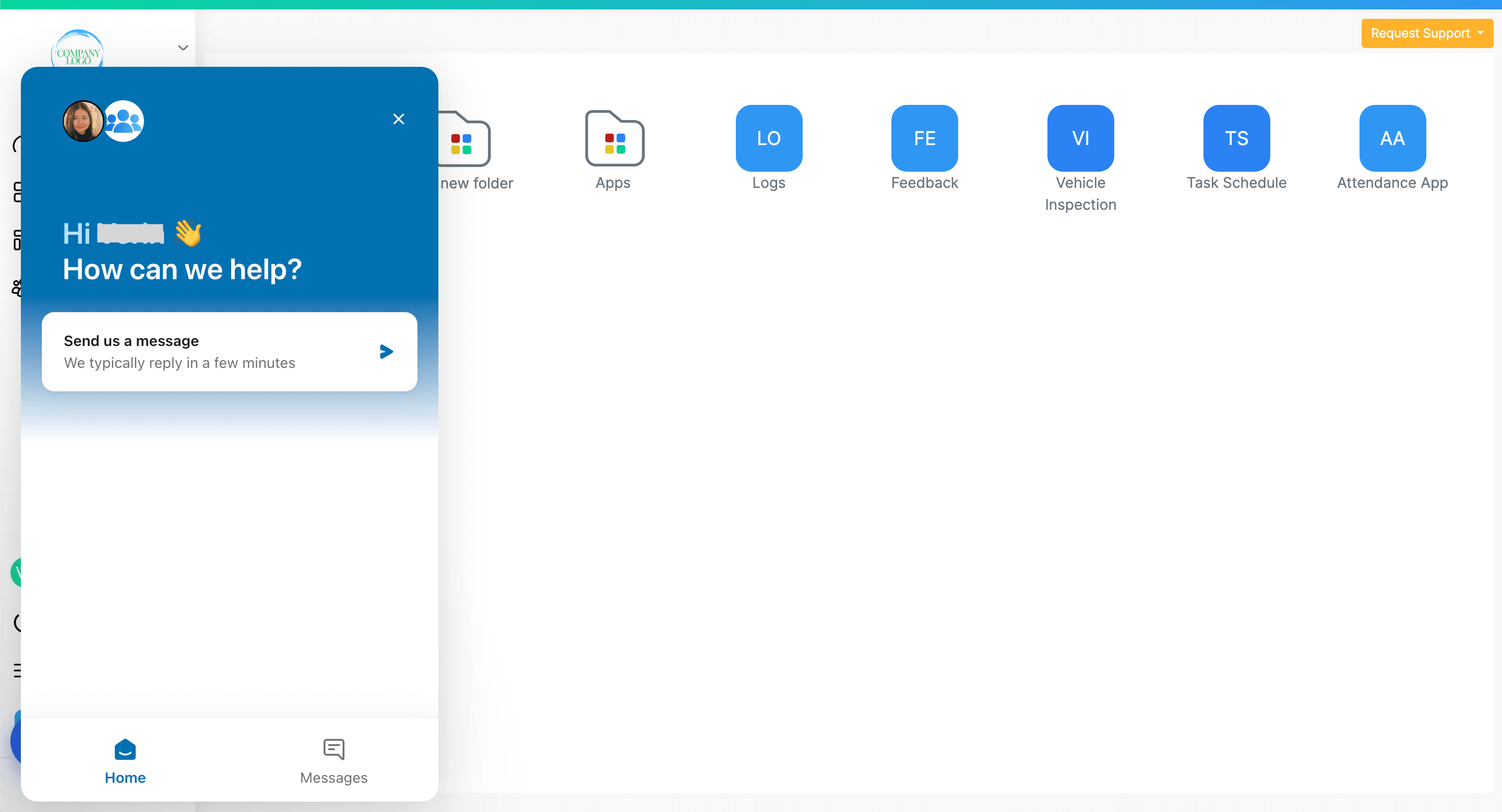Click the Task Schedule label text
Screen dimensions: 1502x812
click(x=1236, y=183)
